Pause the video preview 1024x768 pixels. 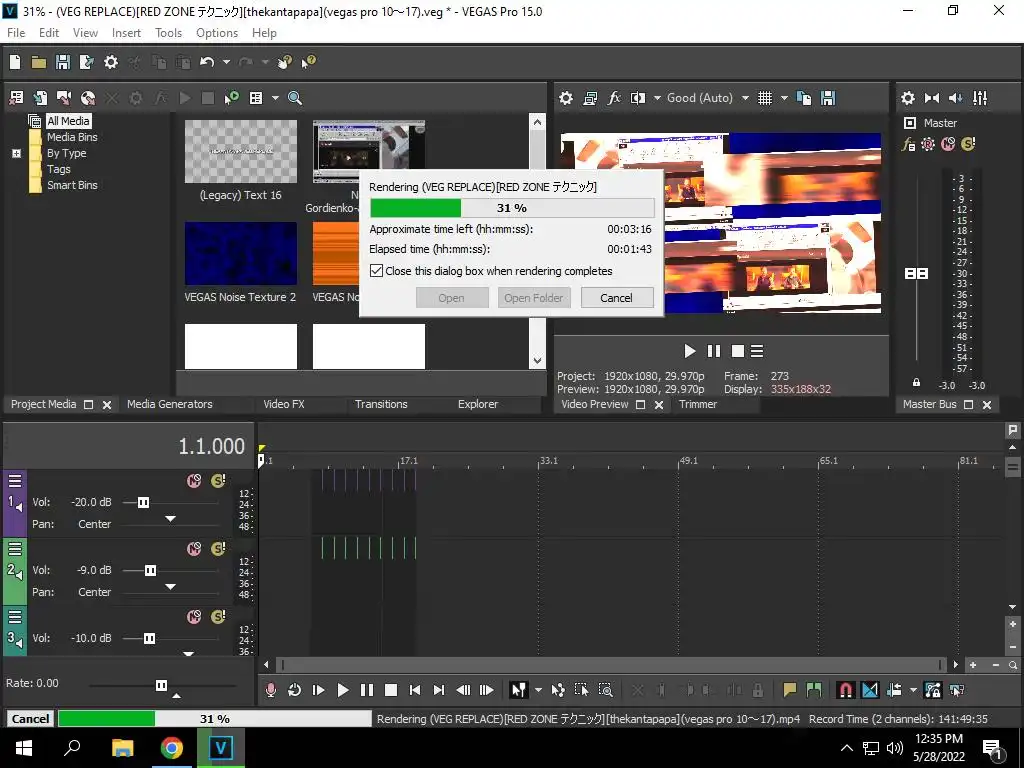click(x=714, y=351)
